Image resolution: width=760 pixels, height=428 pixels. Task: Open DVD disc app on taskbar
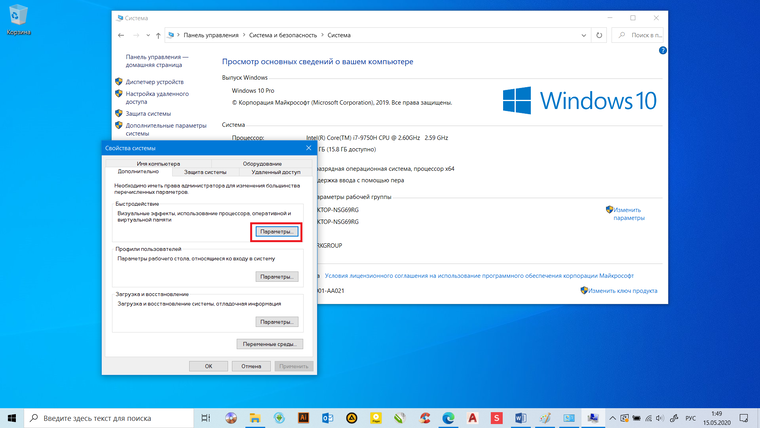[x=230, y=418]
